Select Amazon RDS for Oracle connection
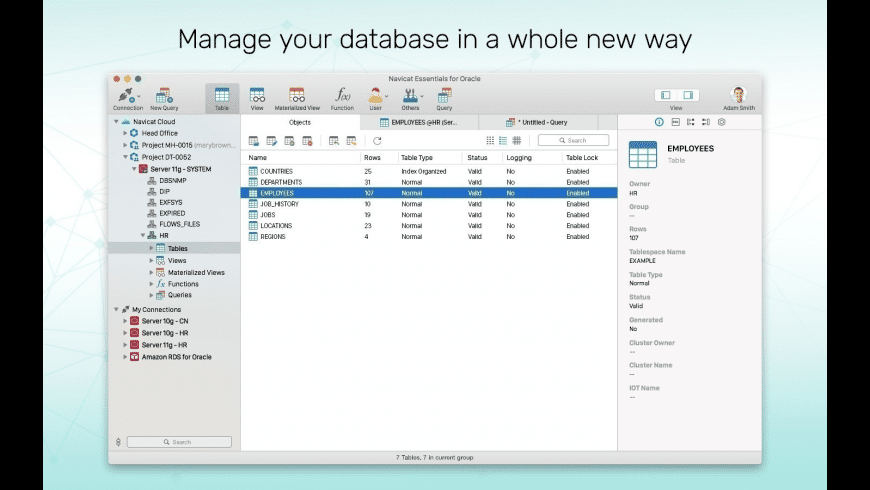This screenshot has width=870, height=490. [x=176, y=357]
